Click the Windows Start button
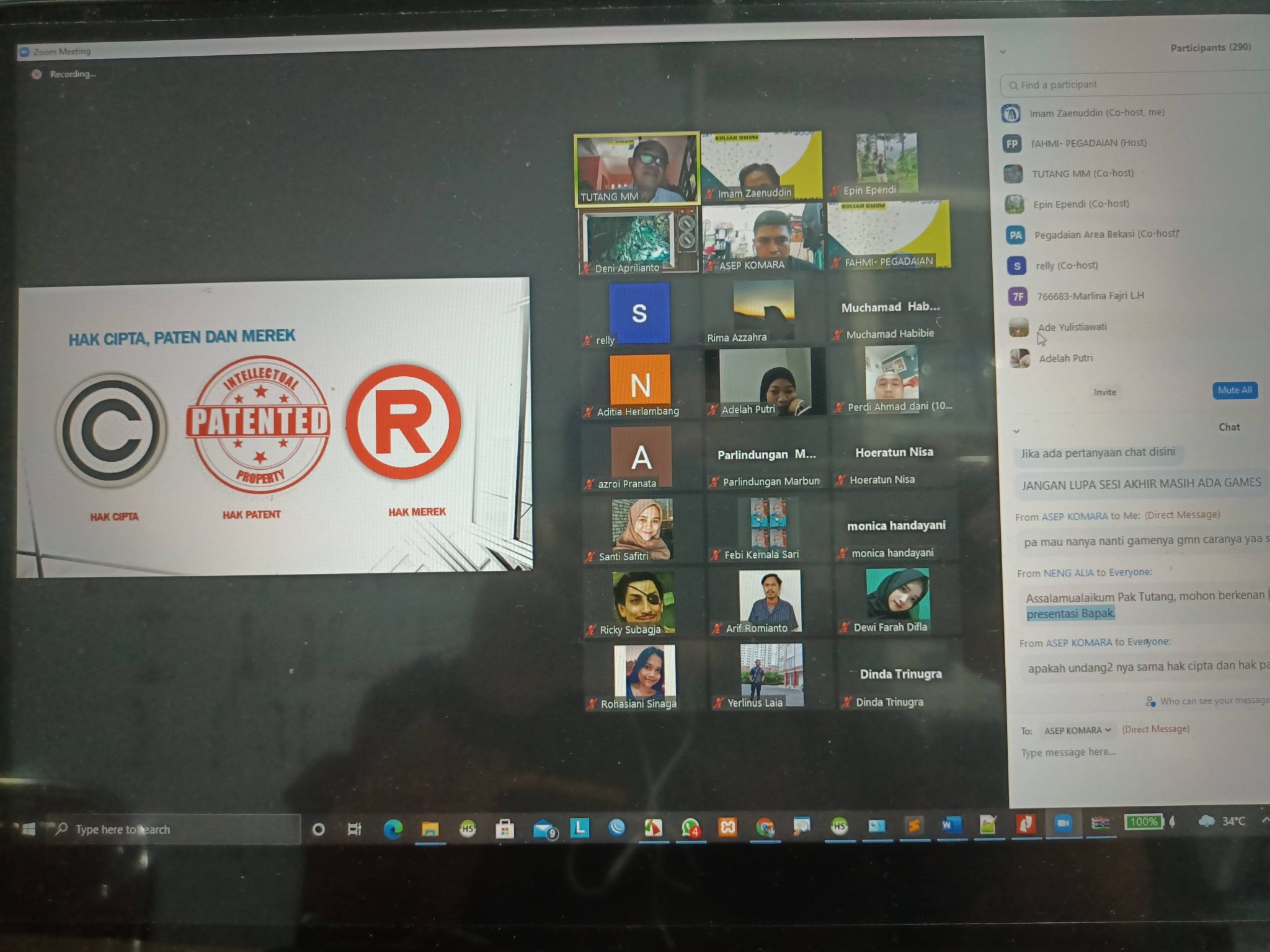The width and height of the screenshot is (1270, 952). point(28,829)
